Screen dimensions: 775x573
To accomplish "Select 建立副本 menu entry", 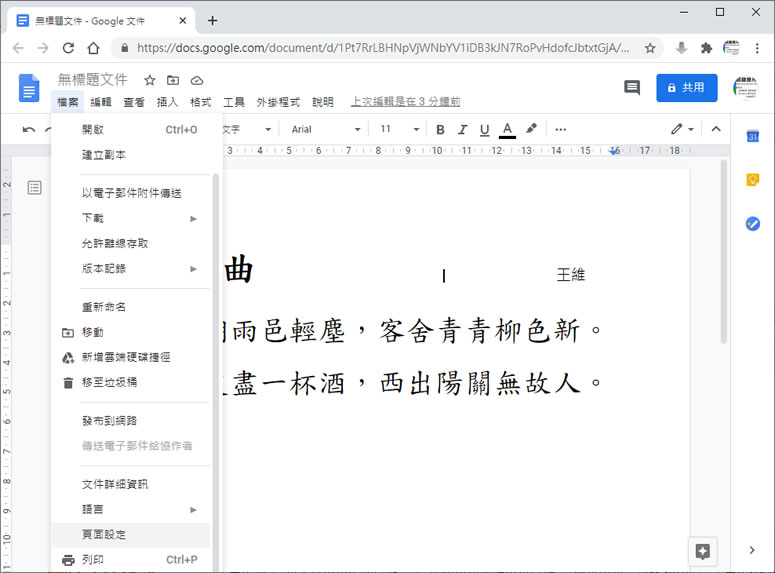I will pyautogui.click(x=131, y=155).
